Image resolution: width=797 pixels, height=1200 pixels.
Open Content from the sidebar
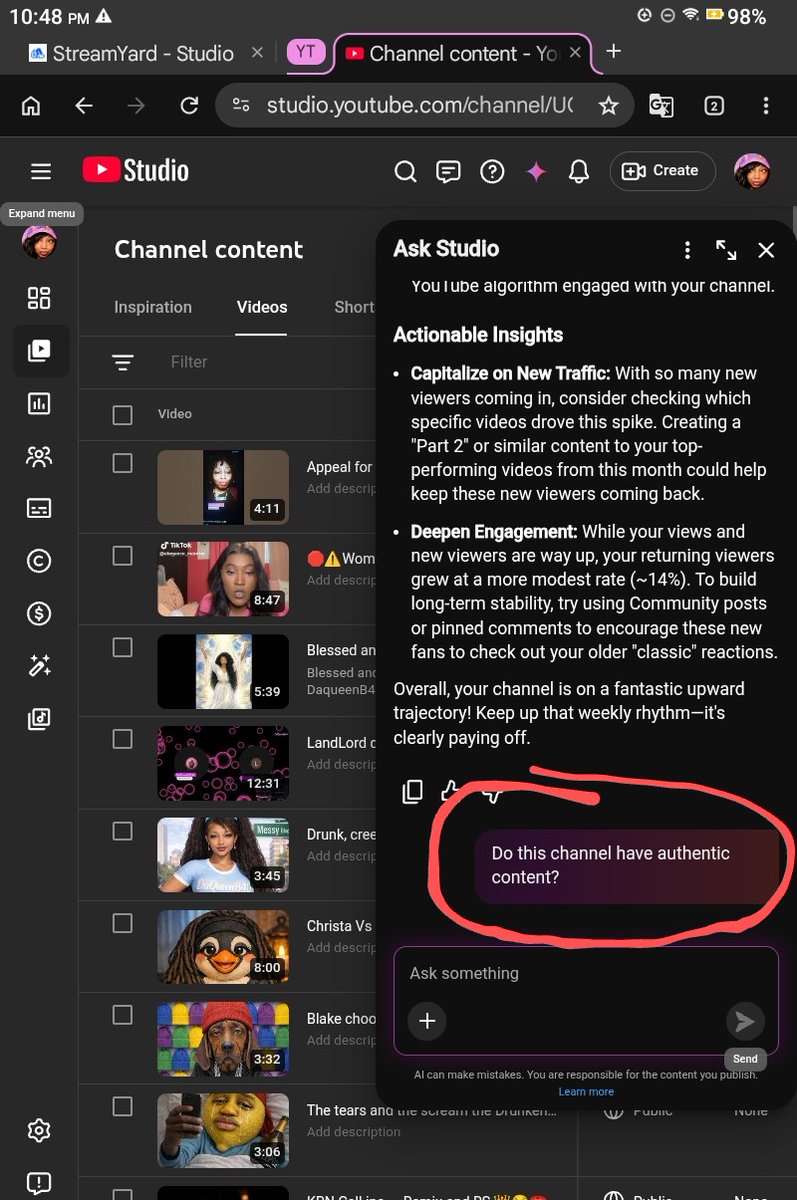click(40, 350)
